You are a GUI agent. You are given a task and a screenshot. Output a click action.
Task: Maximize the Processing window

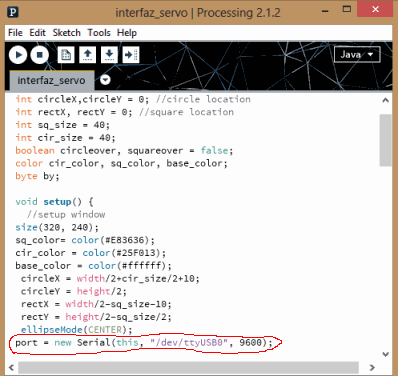point(347,9)
